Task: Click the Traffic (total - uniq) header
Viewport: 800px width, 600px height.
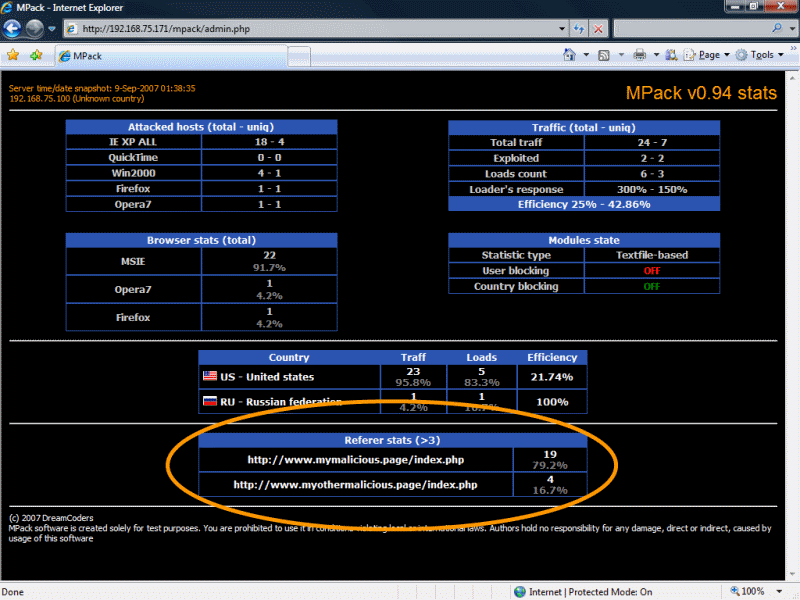Action: (584, 128)
